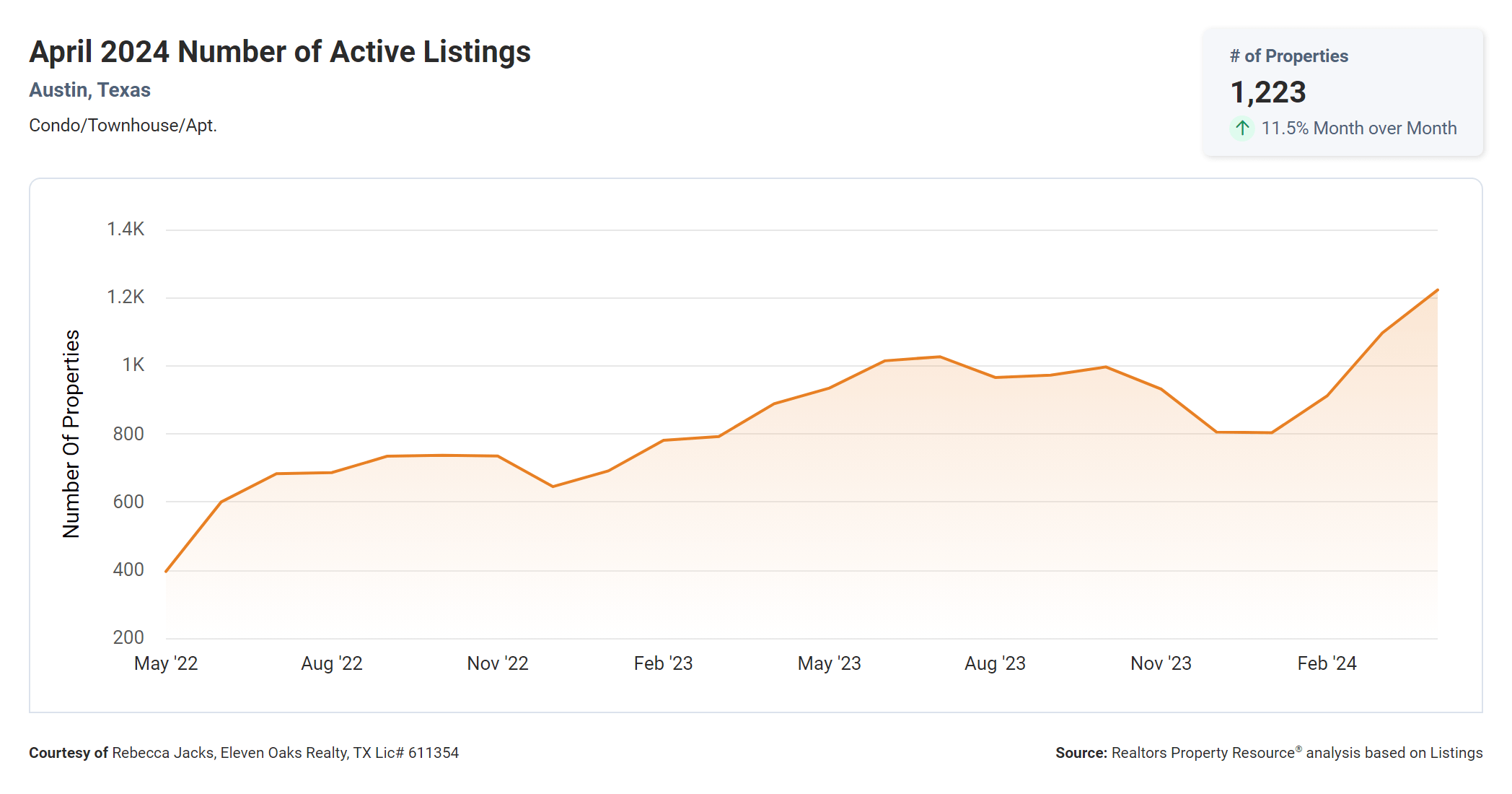Click the May '23 x-axis label
The image size is (1512, 794).
point(829,663)
